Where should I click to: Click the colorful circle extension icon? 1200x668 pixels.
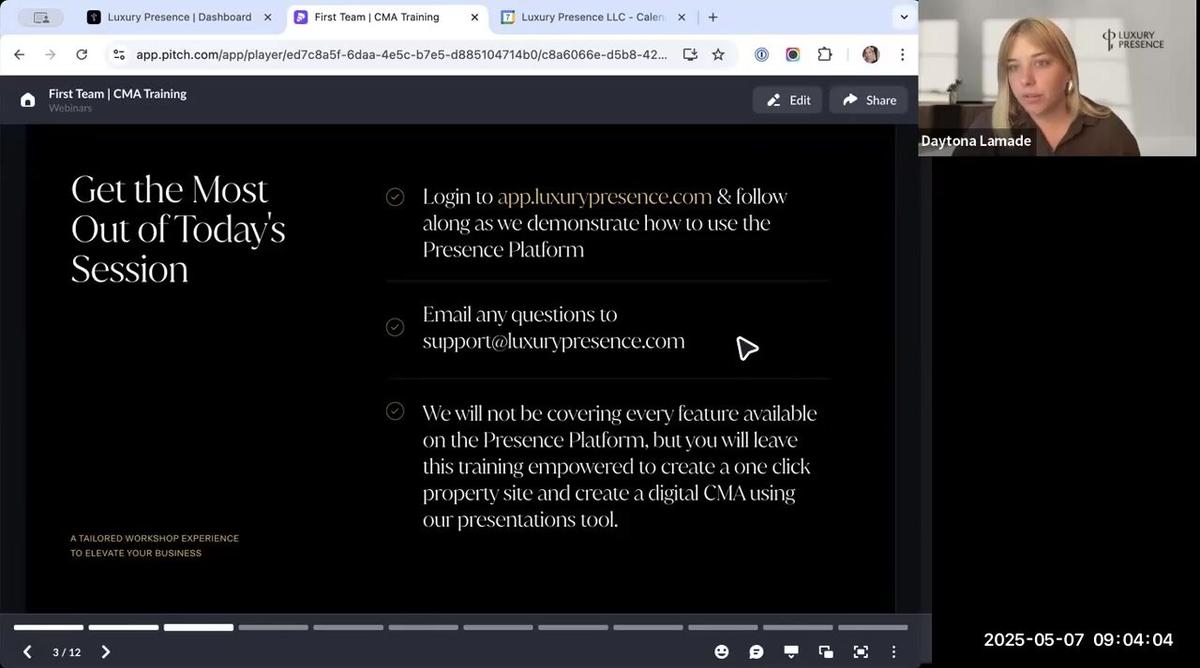[793, 55]
